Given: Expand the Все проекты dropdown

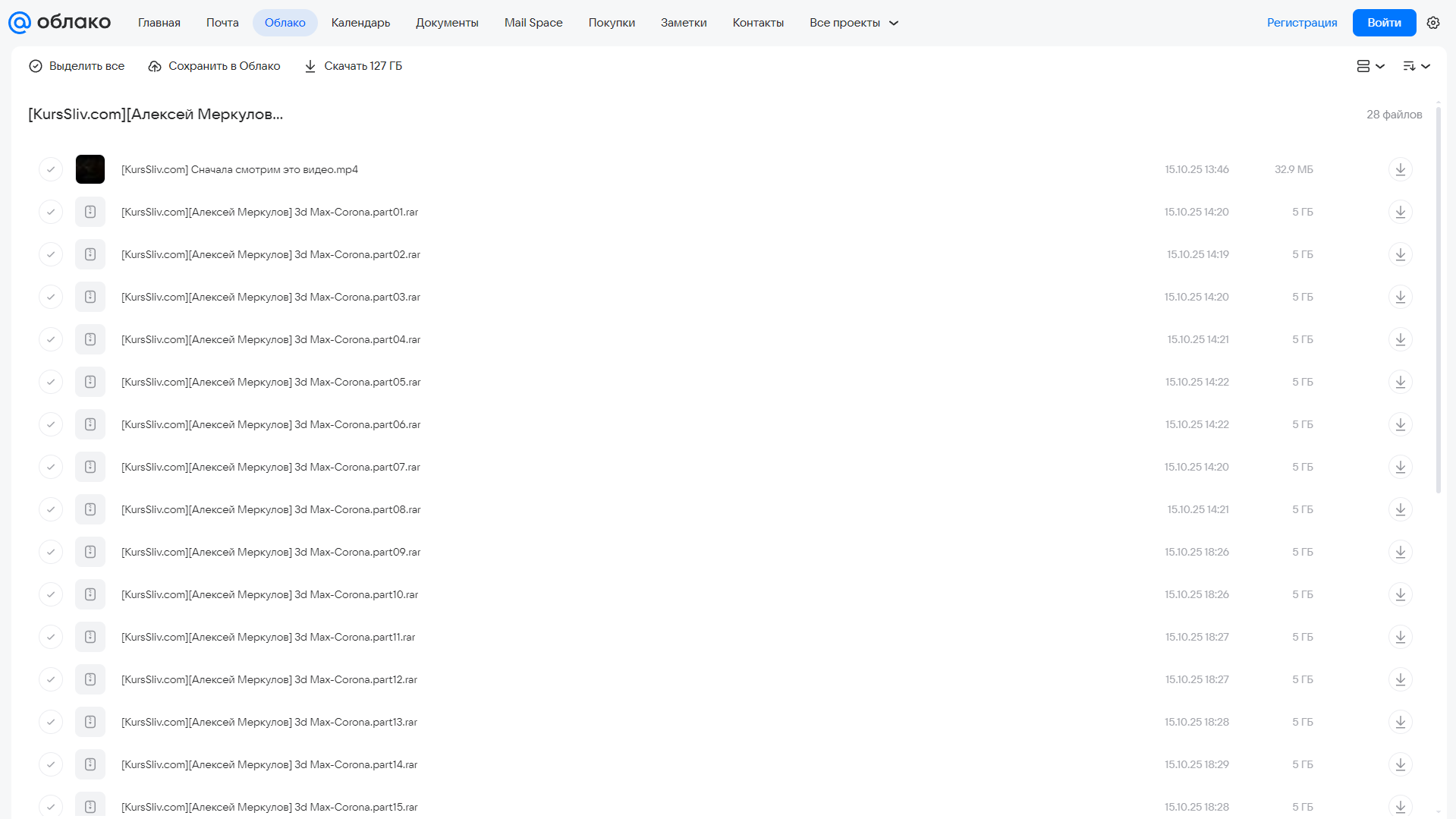Looking at the screenshot, I should click(x=854, y=23).
